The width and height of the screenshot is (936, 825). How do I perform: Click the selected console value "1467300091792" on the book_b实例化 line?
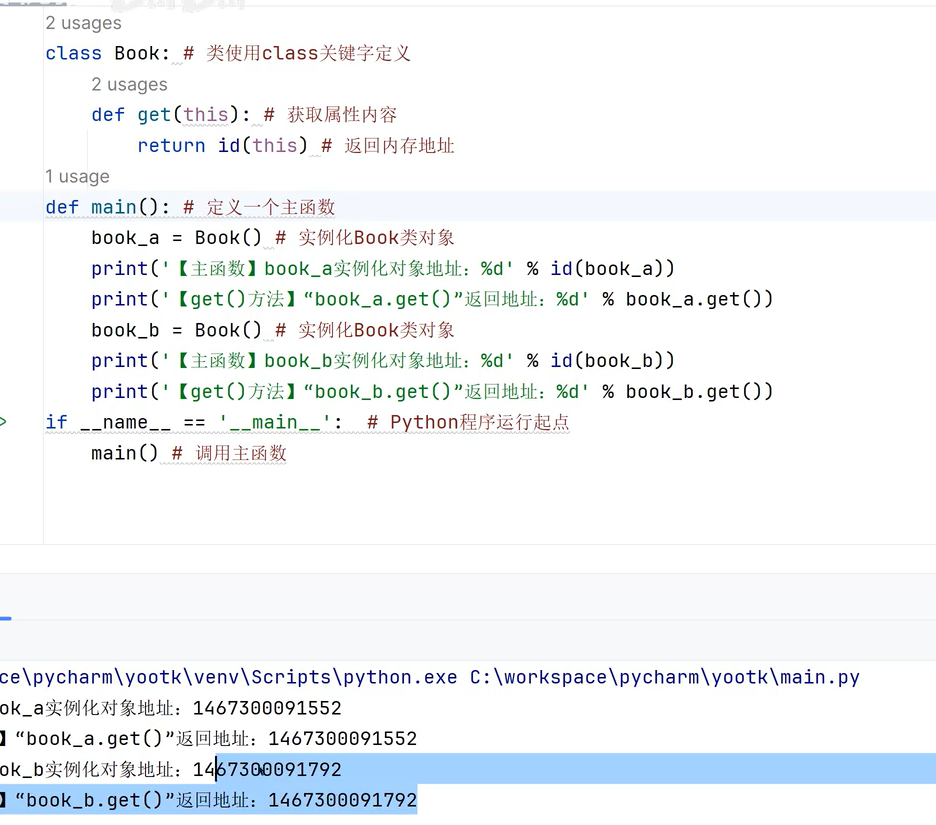pyautogui.click(x=267, y=769)
